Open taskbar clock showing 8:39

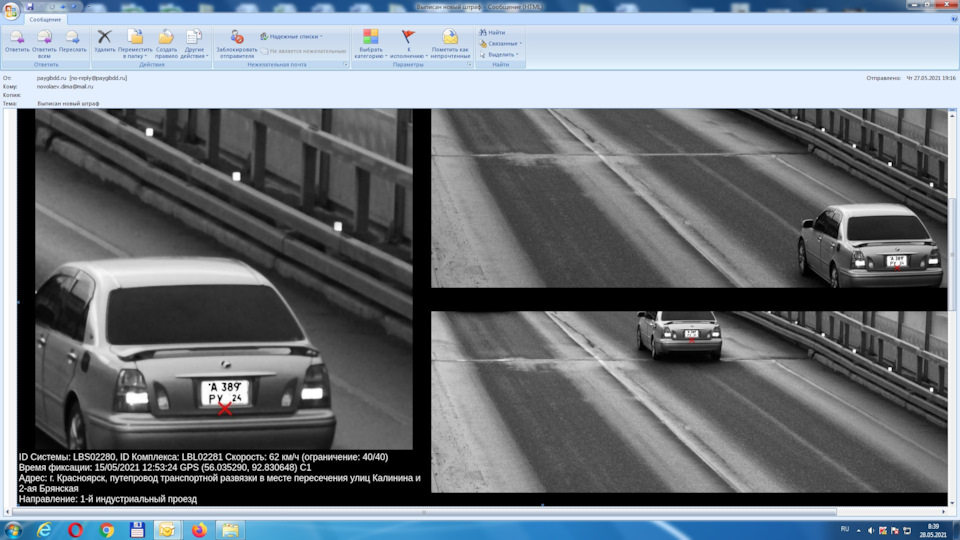pyautogui.click(x=932, y=530)
